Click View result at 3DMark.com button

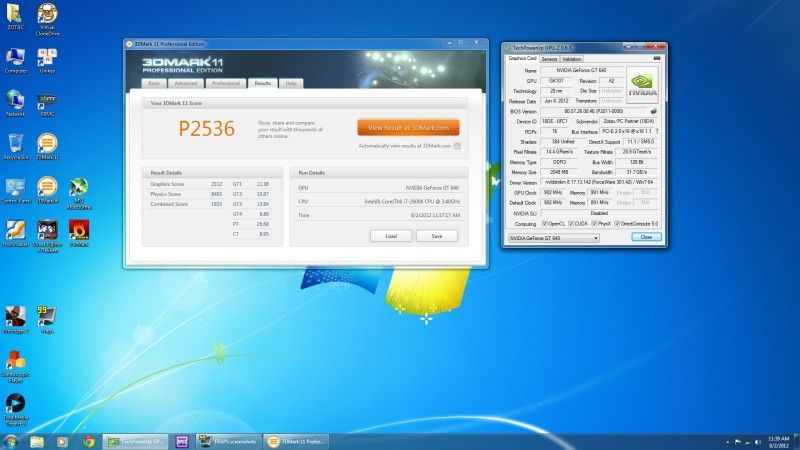[x=408, y=128]
